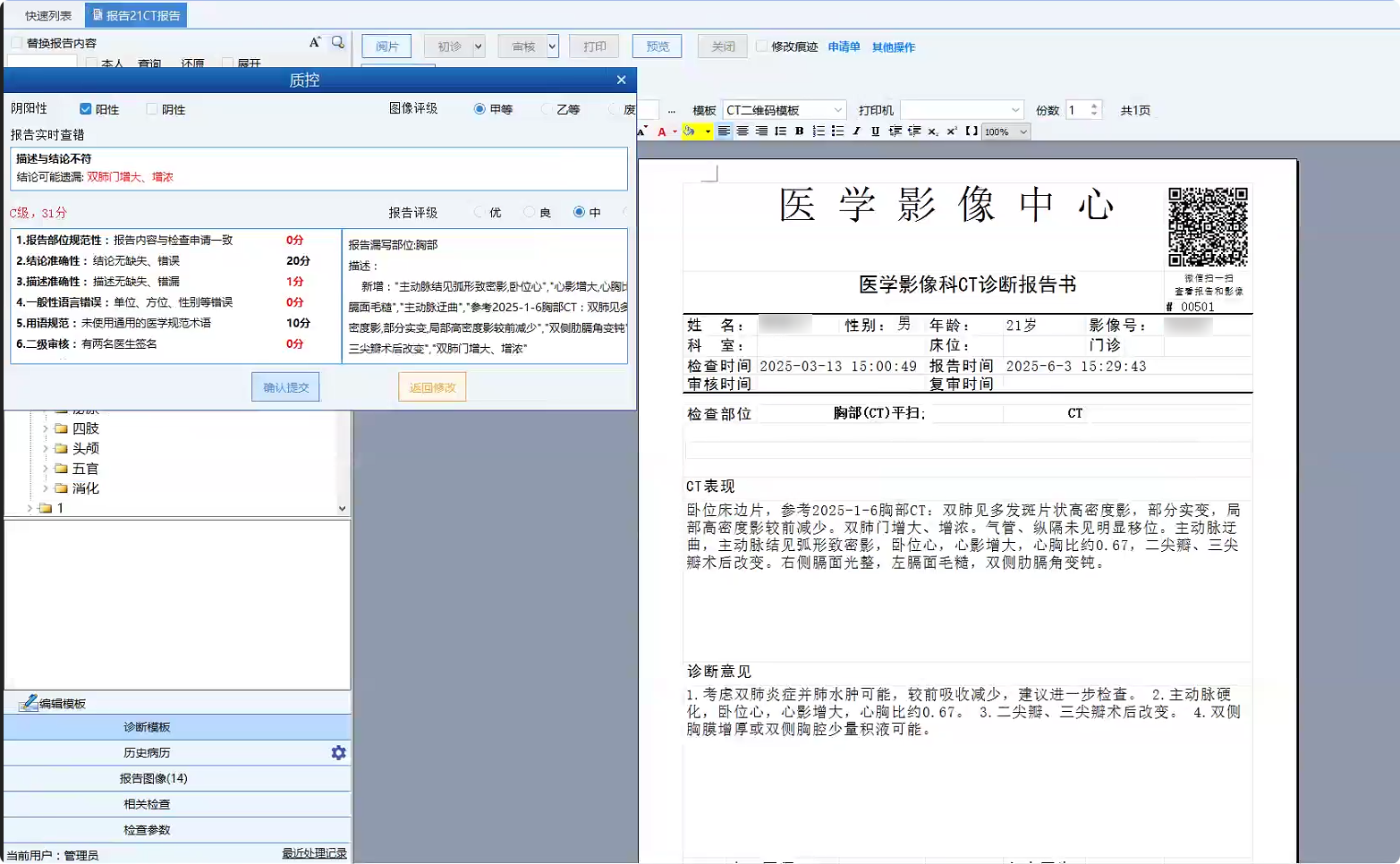Enable 替换报告内容 checkbox
The height and width of the screenshot is (864, 1400).
17,43
